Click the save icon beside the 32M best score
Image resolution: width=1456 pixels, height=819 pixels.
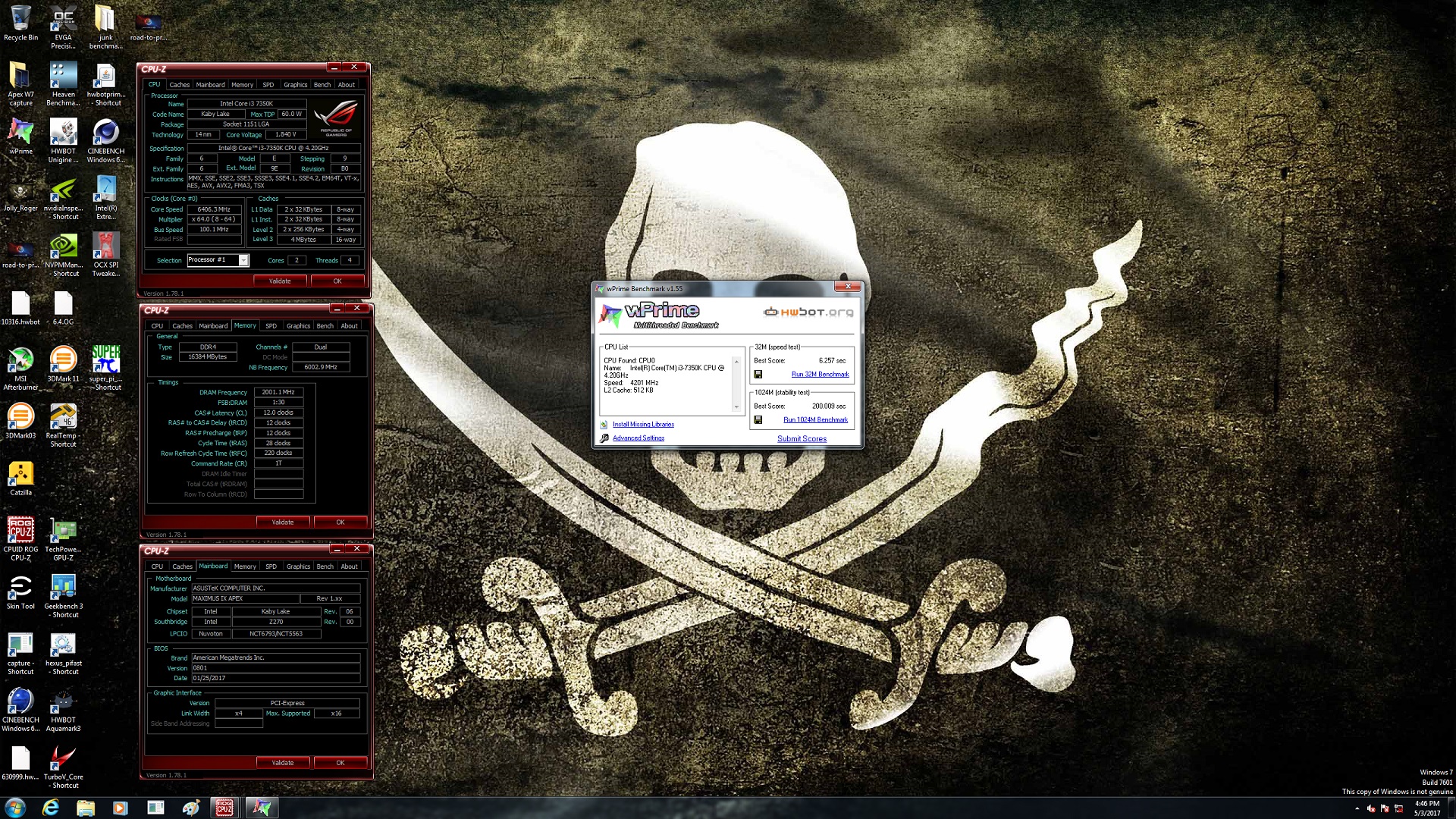[x=758, y=375]
